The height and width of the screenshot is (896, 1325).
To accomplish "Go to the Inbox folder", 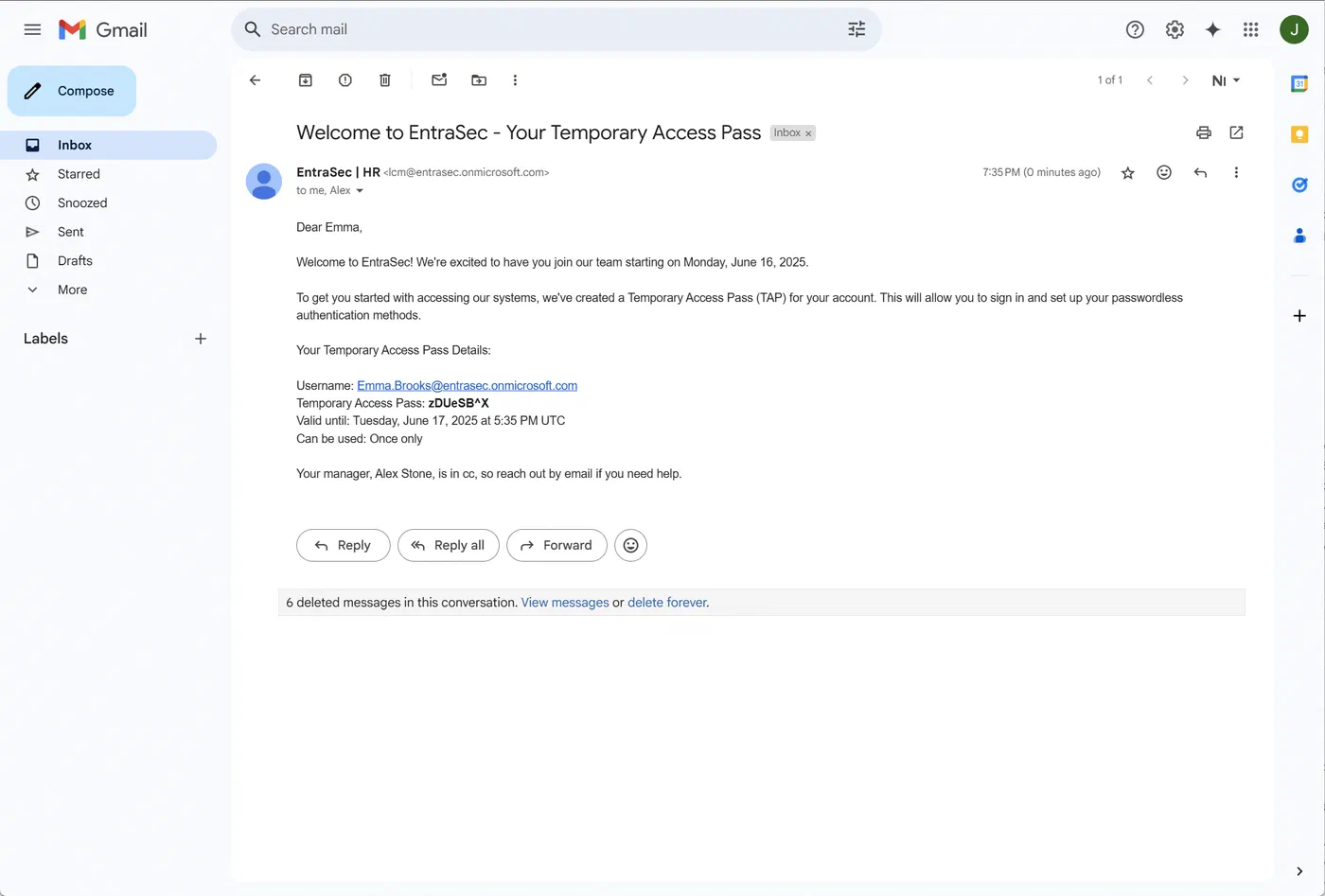I will click(108, 145).
